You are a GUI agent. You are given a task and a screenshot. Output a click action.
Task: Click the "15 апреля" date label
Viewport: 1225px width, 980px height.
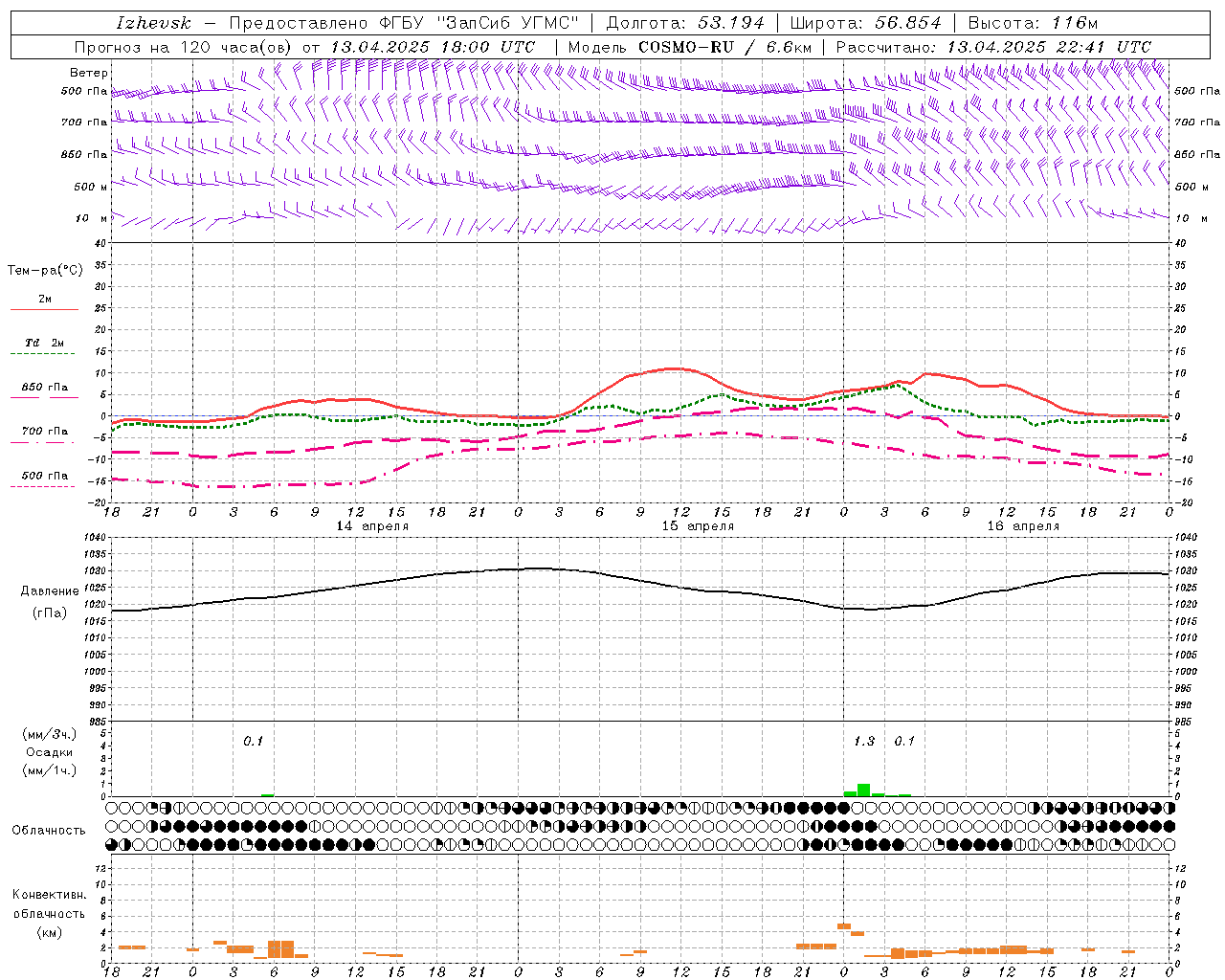[x=698, y=526]
